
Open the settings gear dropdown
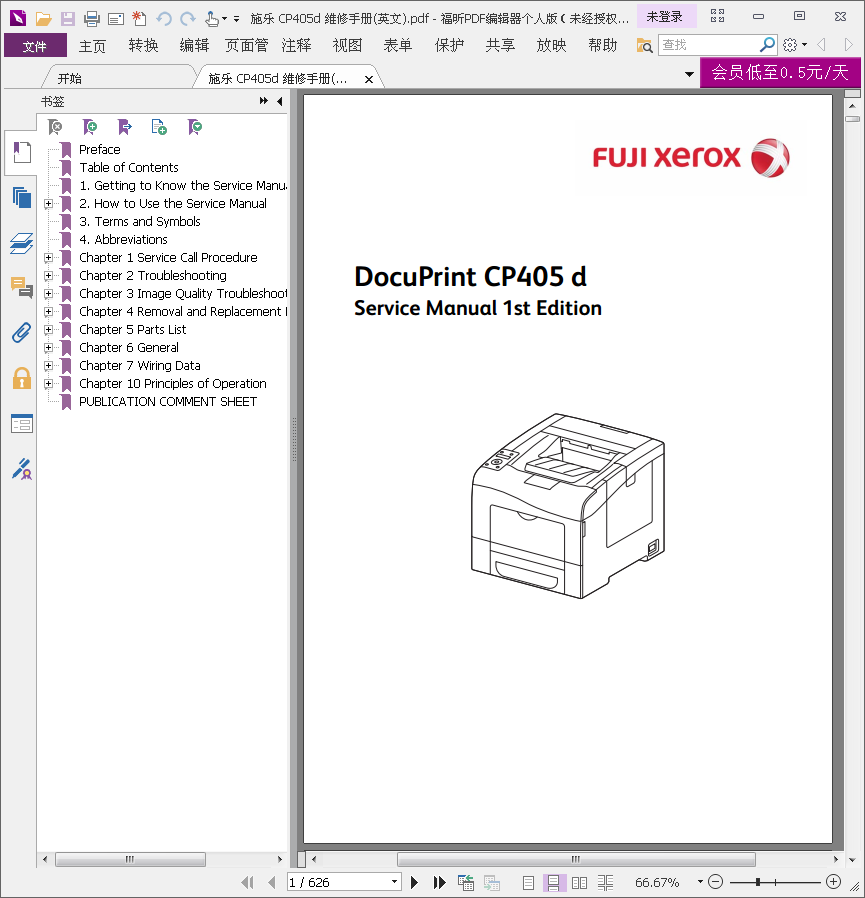795,45
